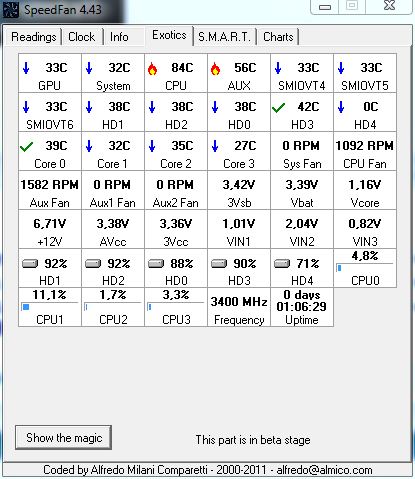Open the Info tab
Screen dimensions: 415x479
(x=119, y=37)
